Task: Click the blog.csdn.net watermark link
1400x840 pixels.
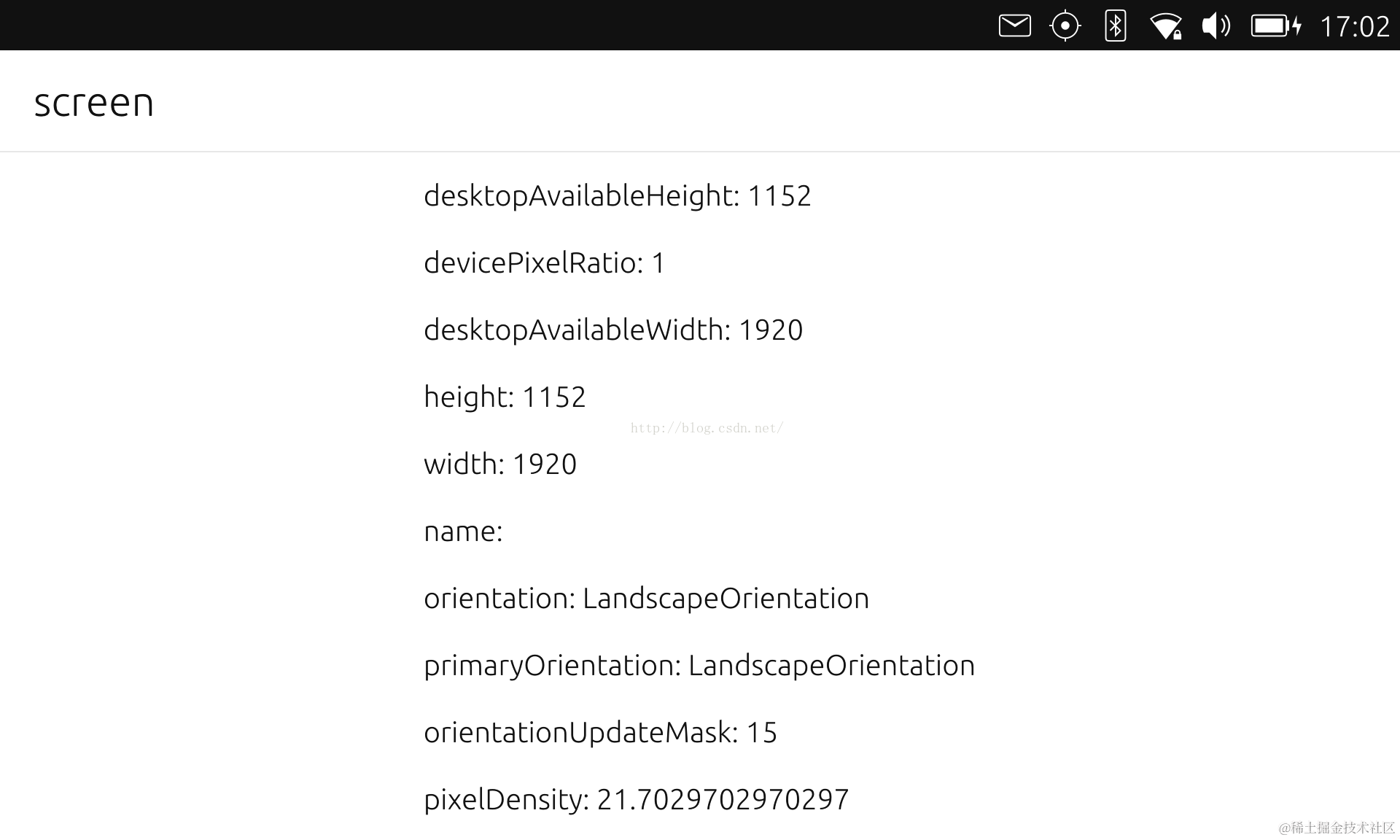Action: [707, 428]
